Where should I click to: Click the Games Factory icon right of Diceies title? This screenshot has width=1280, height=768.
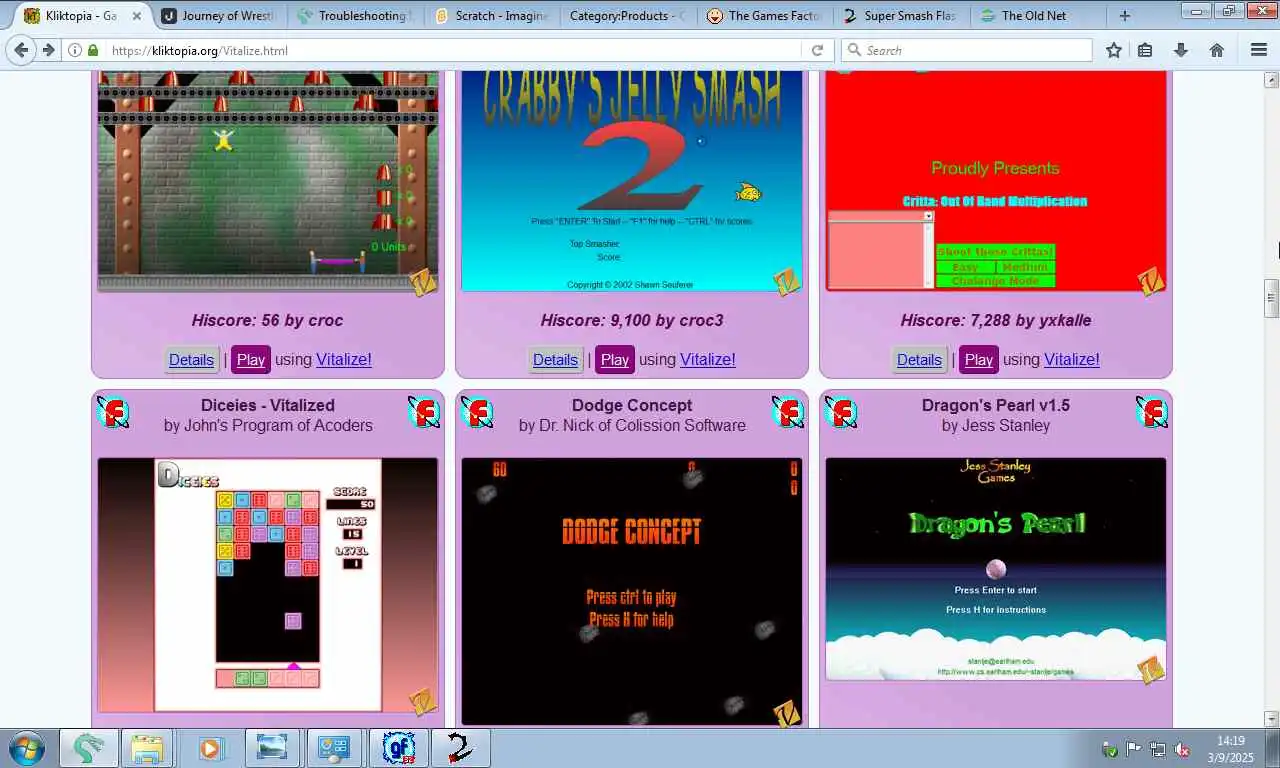coord(424,412)
